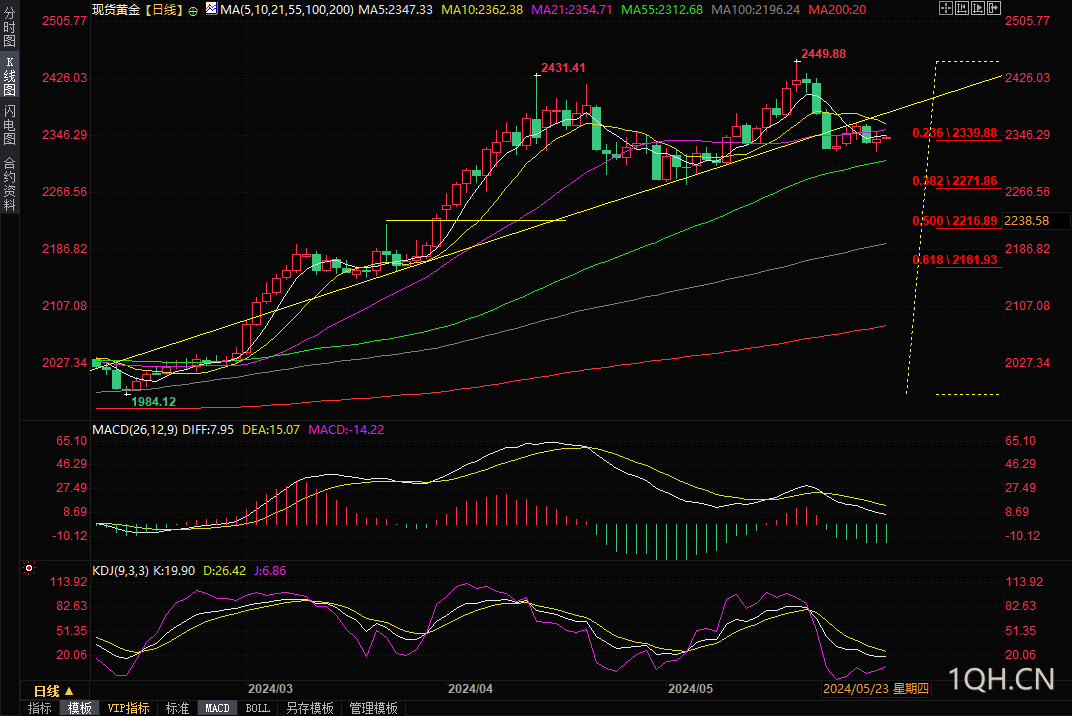Click the 1984.12 low price label
Image resolution: width=1072 pixels, height=716 pixels.
(x=153, y=402)
